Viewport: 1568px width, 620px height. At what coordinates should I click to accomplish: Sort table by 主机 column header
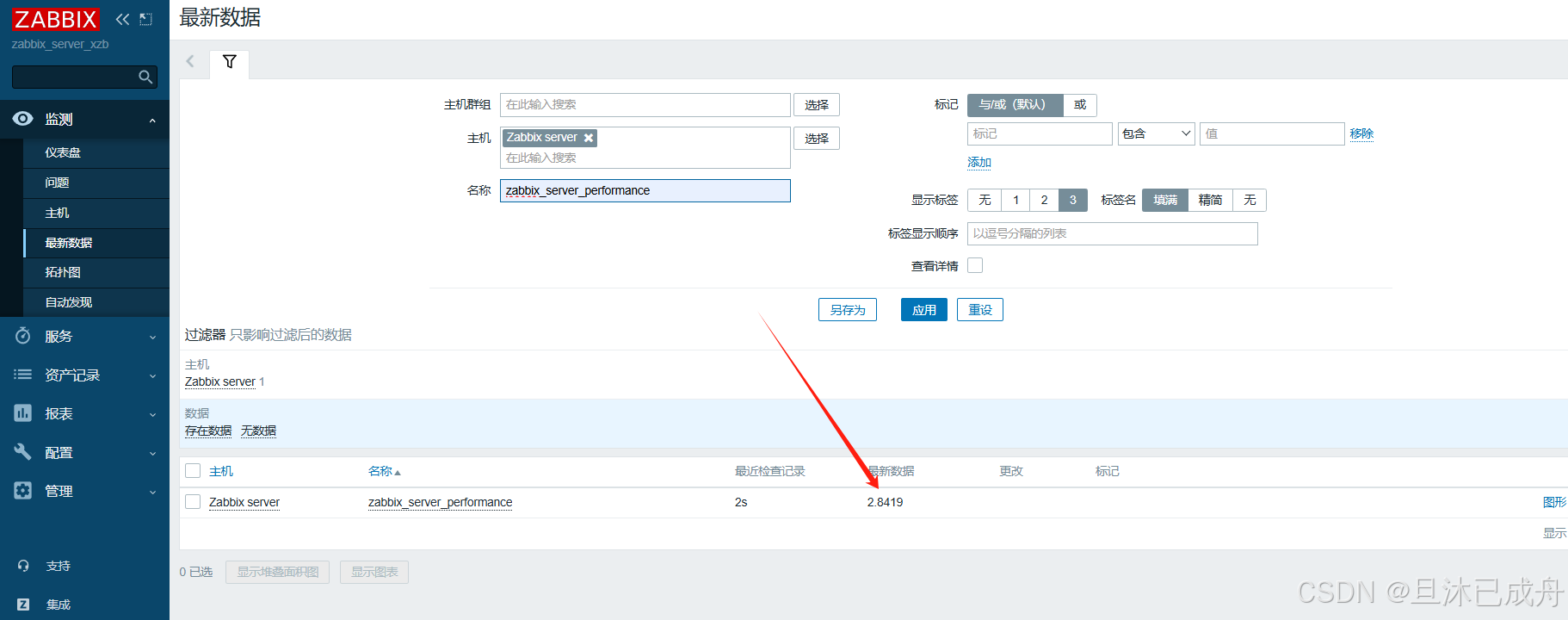point(221,471)
